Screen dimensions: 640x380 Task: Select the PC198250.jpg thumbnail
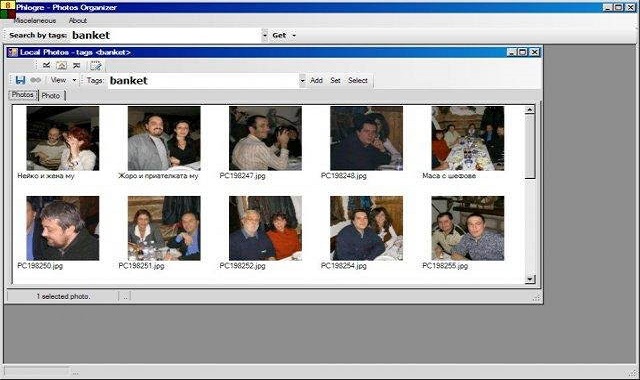(63, 228)
